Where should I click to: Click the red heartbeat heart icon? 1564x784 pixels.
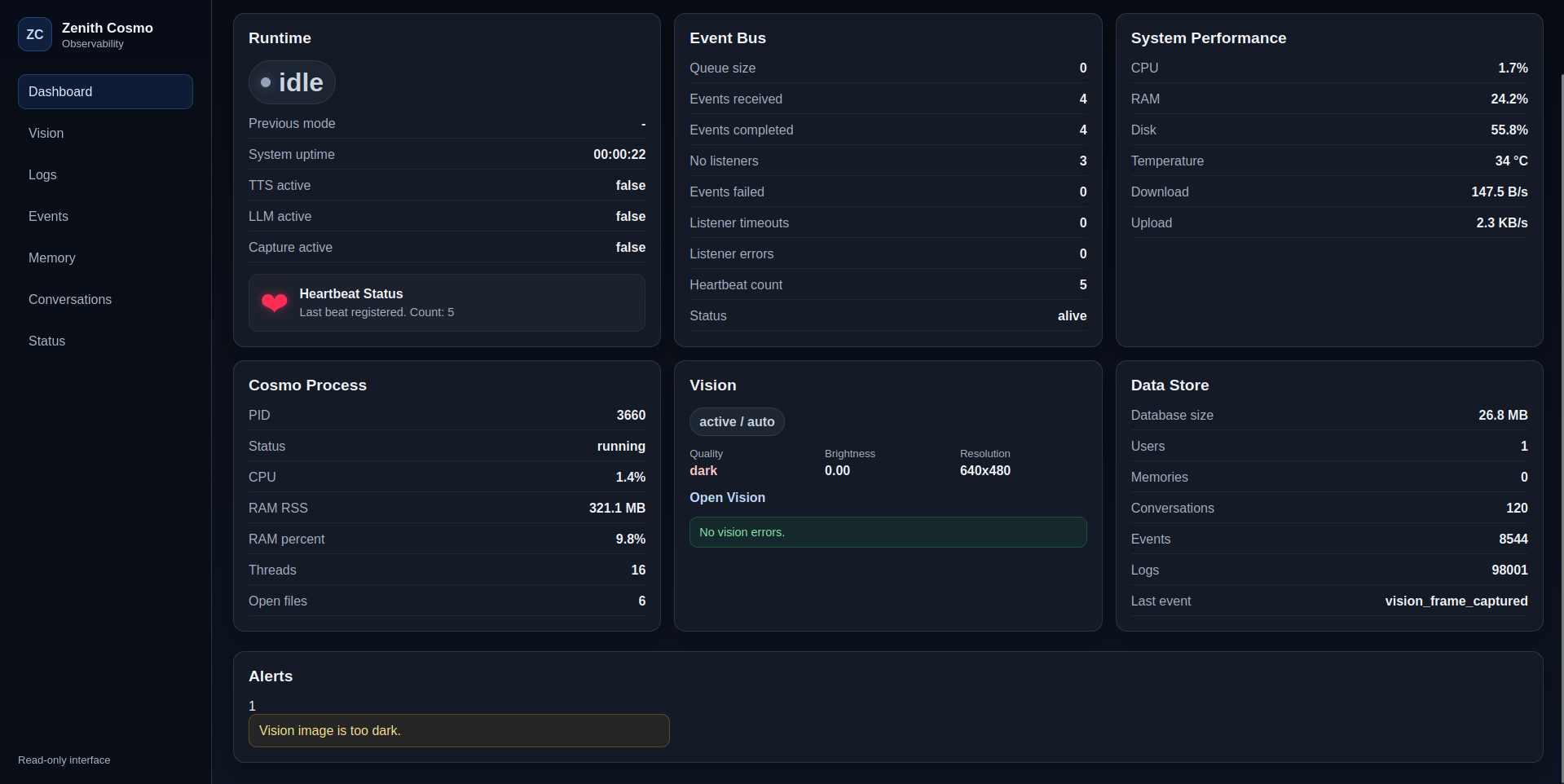pyautogui.click(x=275, y=303)
